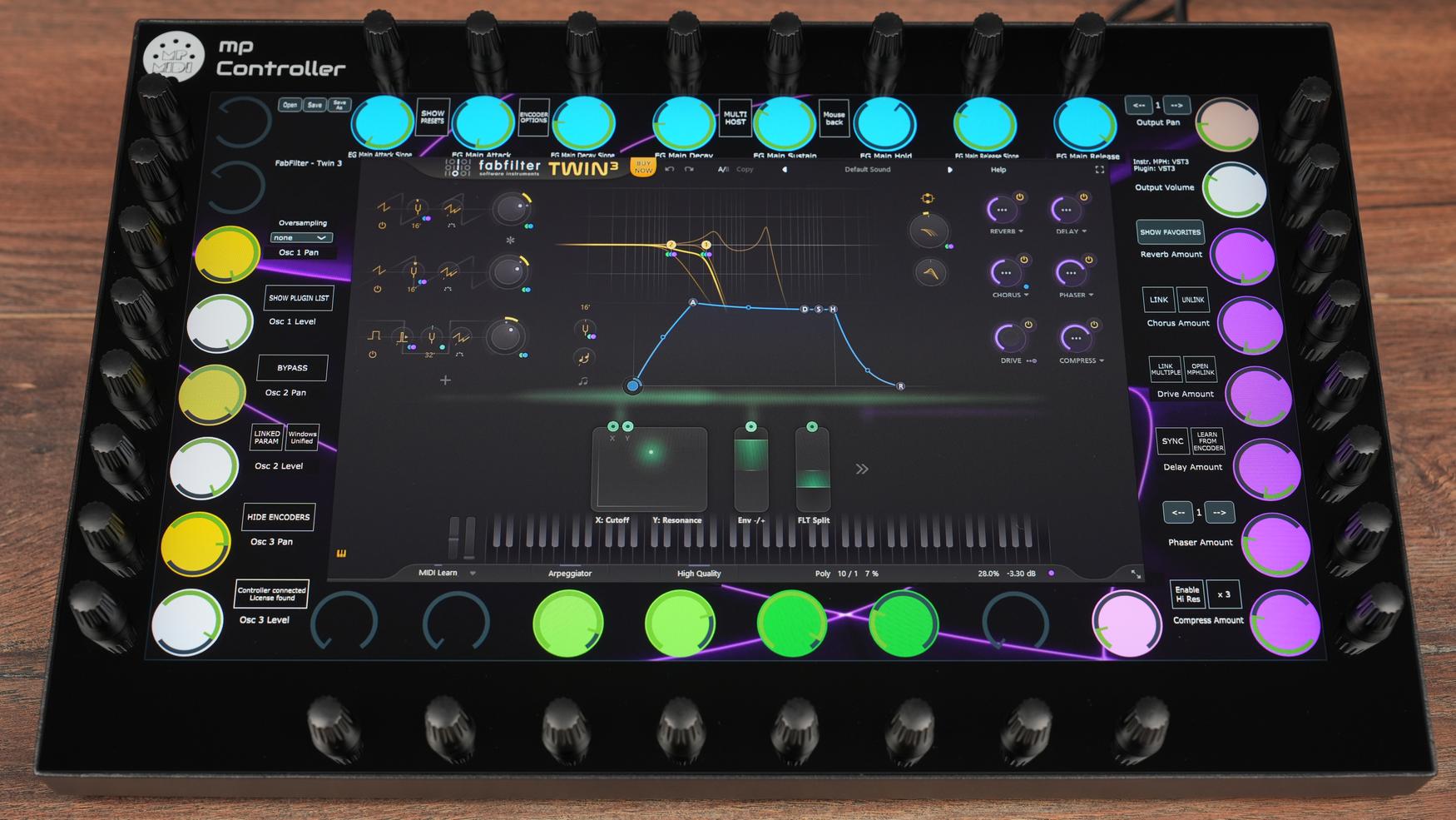Click the tuning fork icon below 16' label
The image size is (1456, 820).
click(585, 330)
